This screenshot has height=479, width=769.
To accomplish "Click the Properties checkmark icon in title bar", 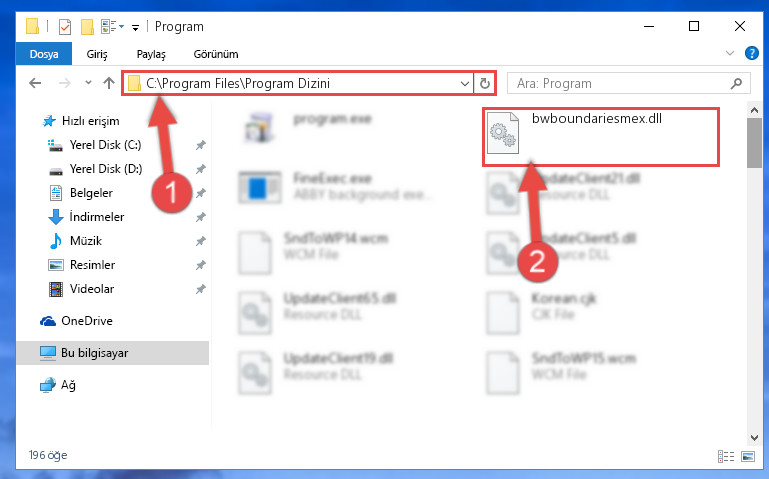I will click(x=65, y=27).
